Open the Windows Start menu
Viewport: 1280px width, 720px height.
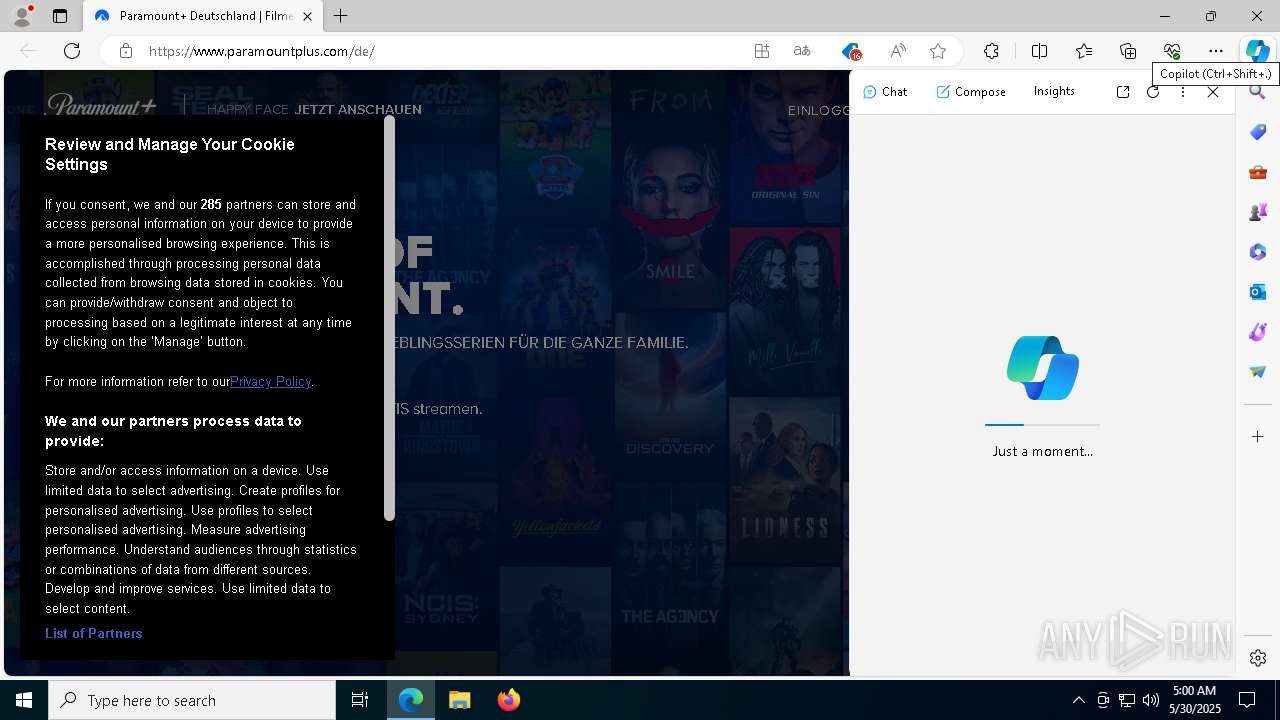coord(24,700)
